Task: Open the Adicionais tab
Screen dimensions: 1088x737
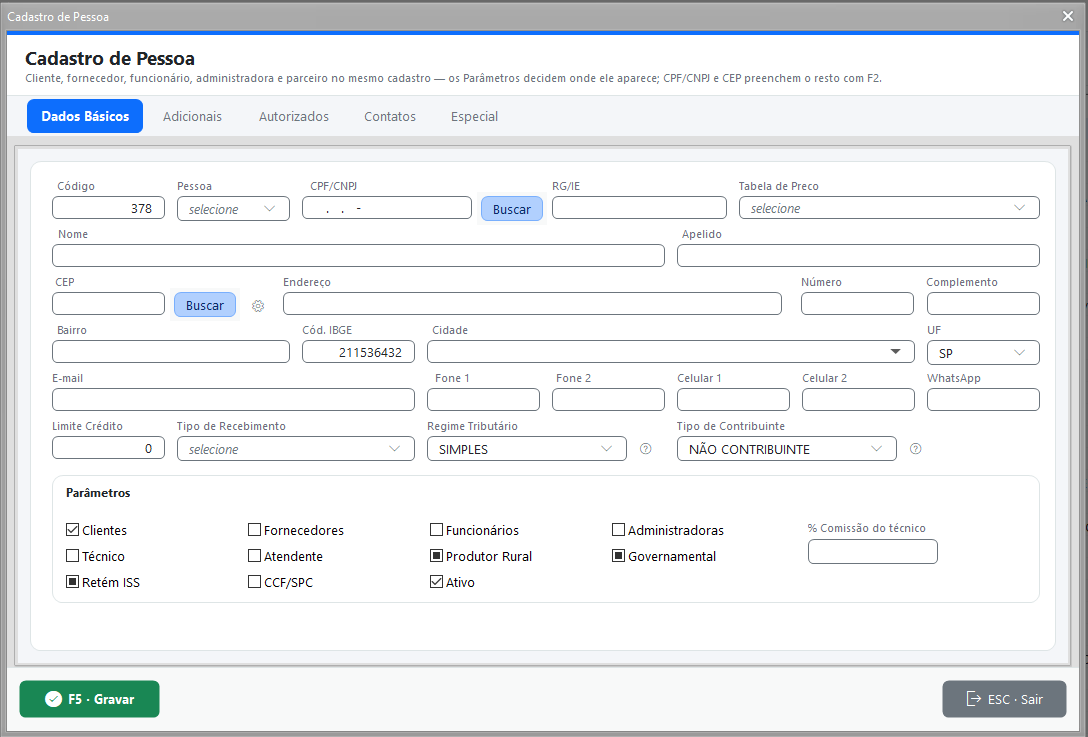Action: pos(192,117)
